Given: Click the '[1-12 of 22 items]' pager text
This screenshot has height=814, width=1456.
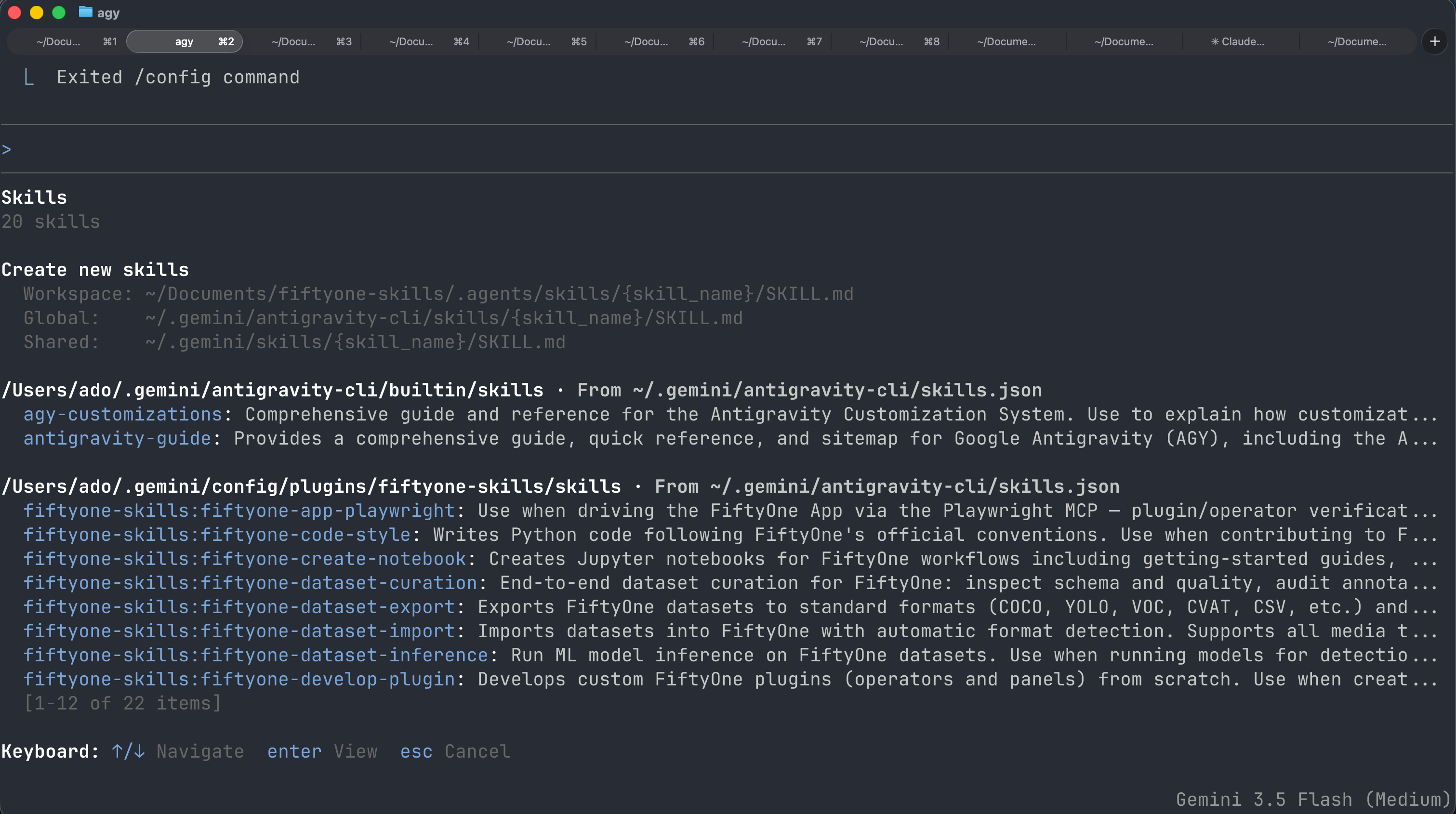Looking at the screenshot, I should pos(123,703).
